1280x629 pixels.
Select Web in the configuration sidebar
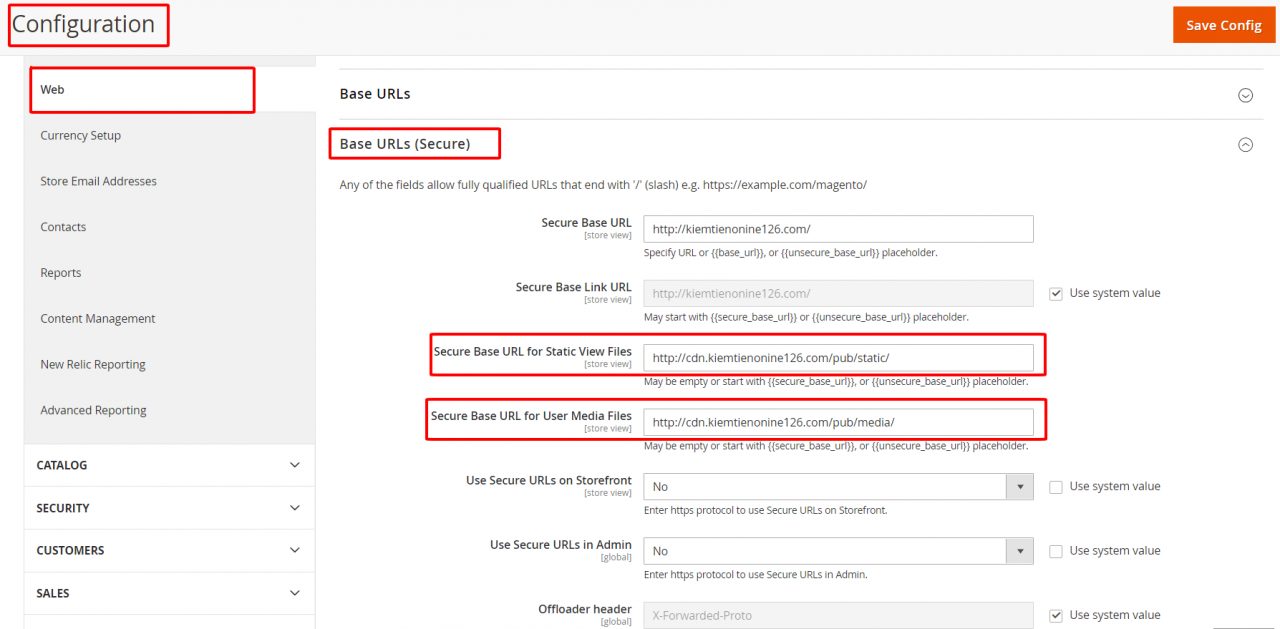(52, 90)
